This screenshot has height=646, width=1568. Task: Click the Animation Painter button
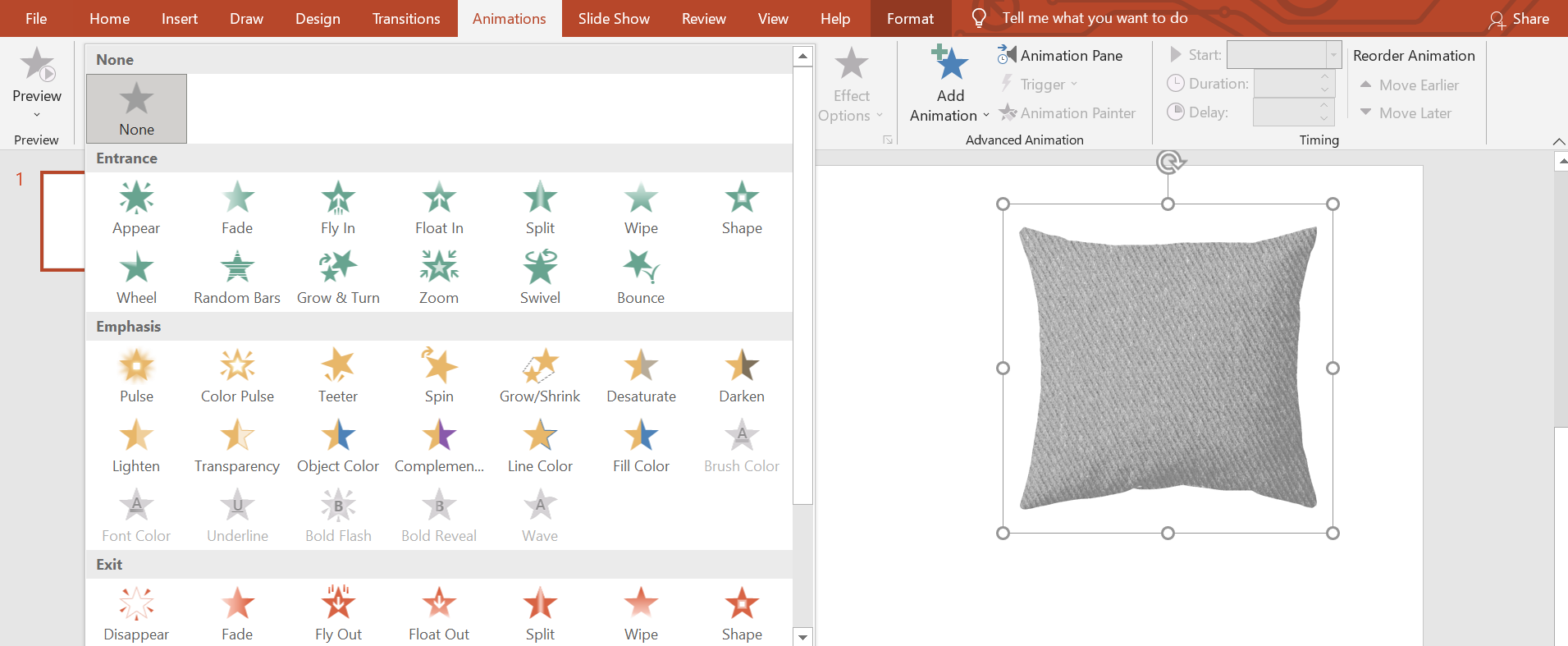coord(1067,112)
